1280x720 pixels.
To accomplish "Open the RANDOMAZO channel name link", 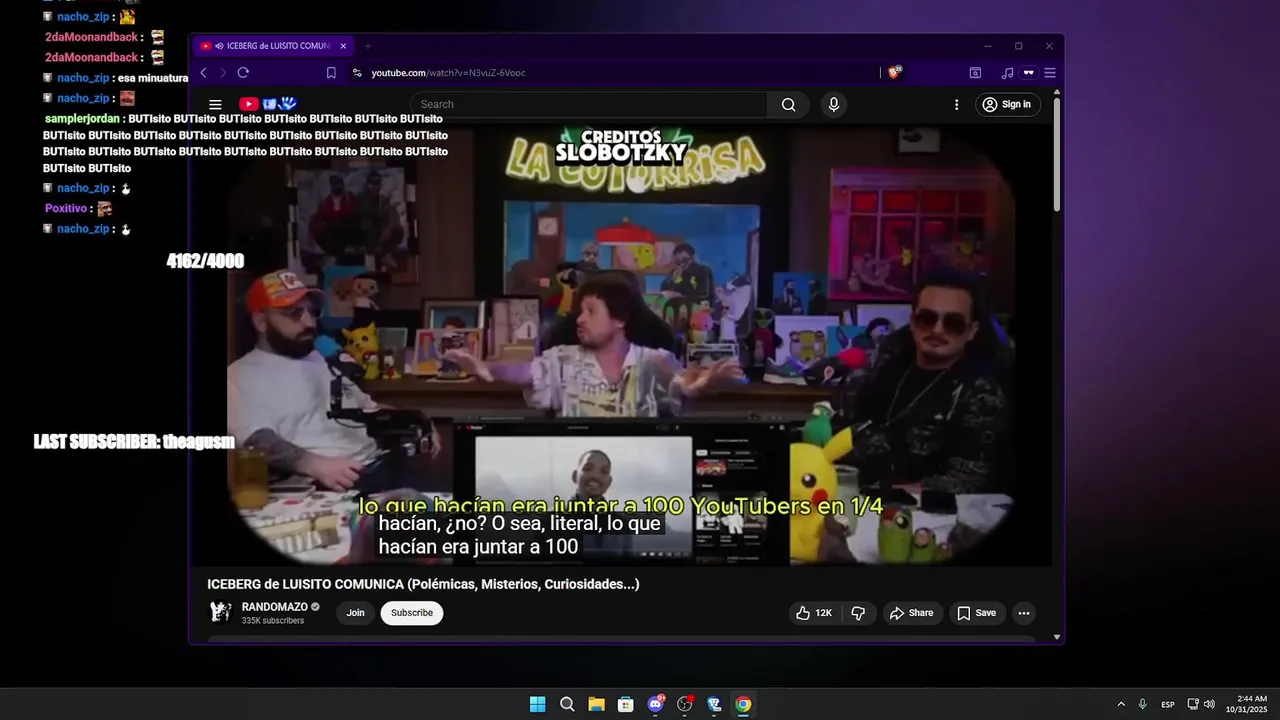I will coord(275,607).
